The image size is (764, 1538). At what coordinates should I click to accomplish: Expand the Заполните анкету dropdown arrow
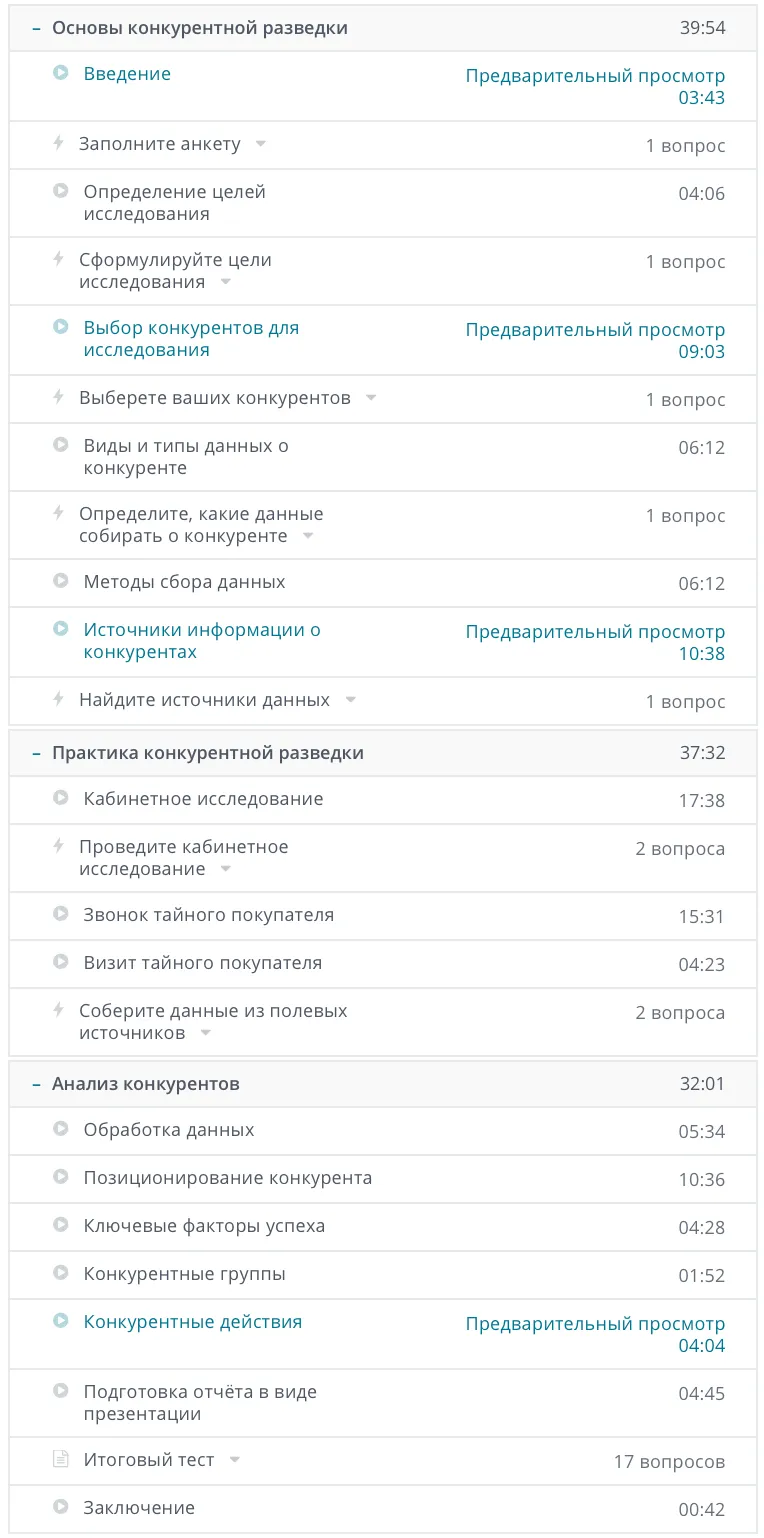pyautogui.click(x=261, y=144)
